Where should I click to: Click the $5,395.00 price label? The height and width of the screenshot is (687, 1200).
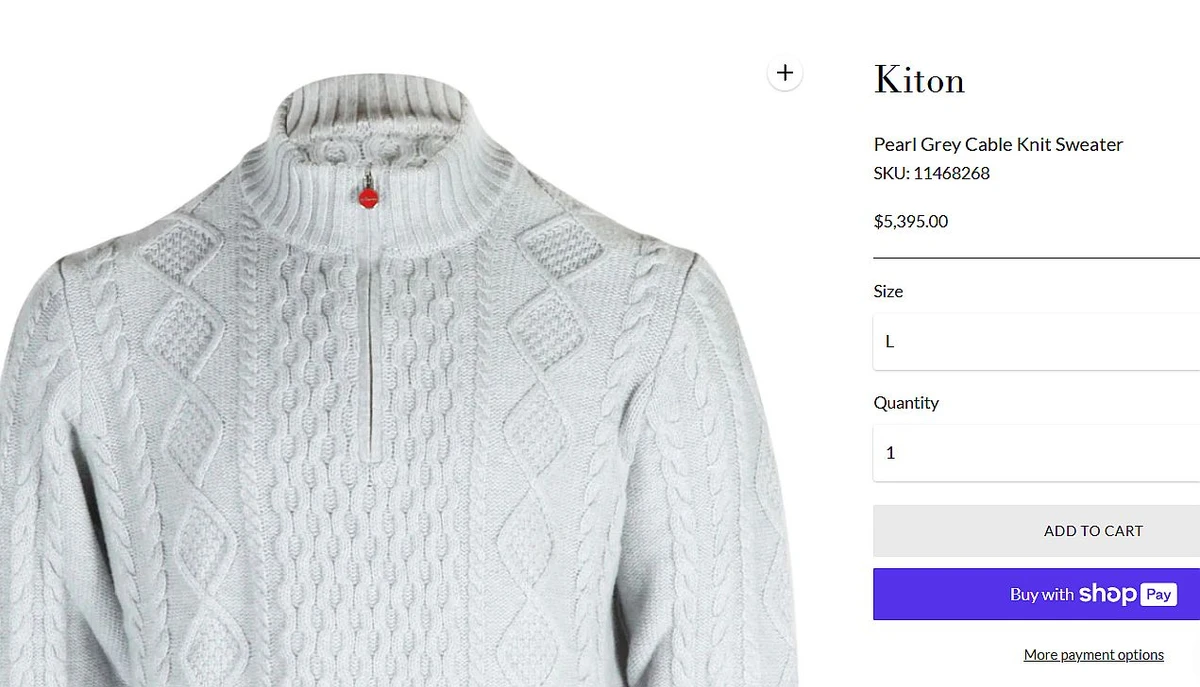click(910, 221)
